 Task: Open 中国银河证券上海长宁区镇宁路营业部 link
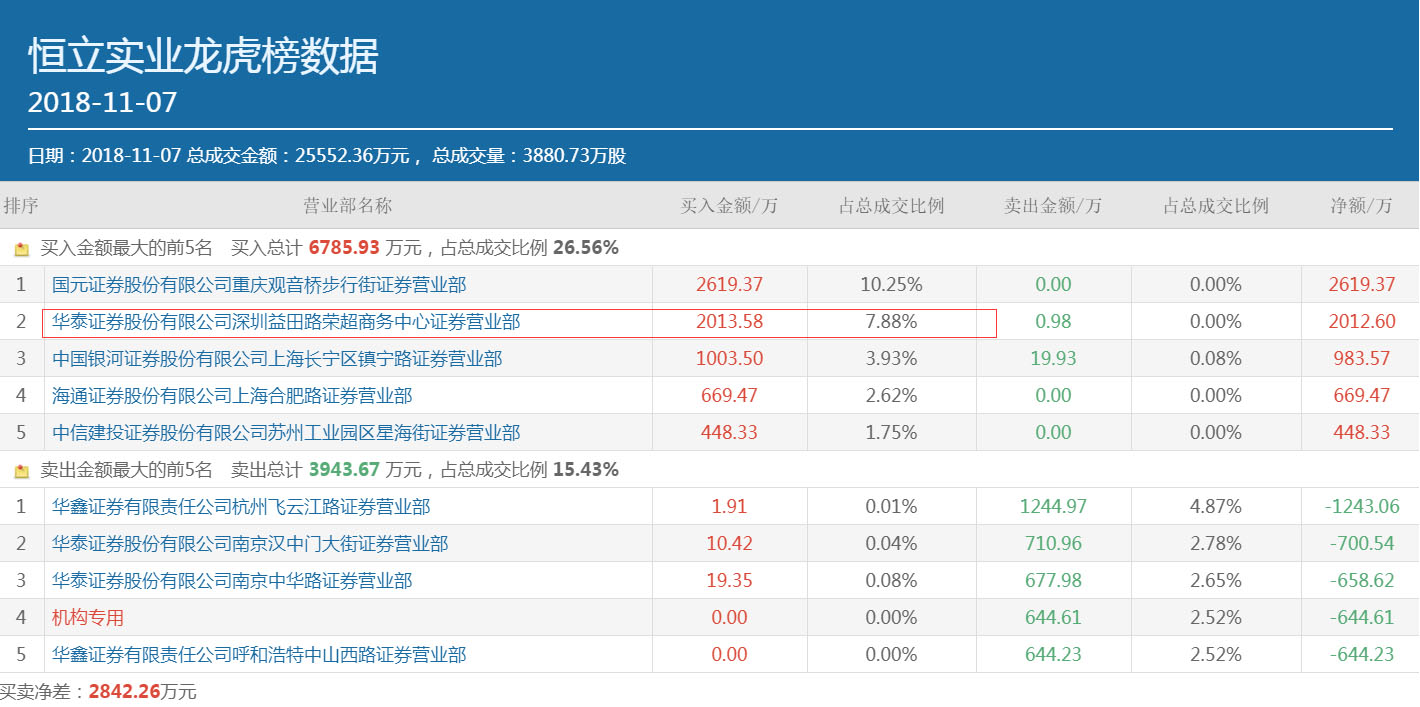tap(277, 359)
